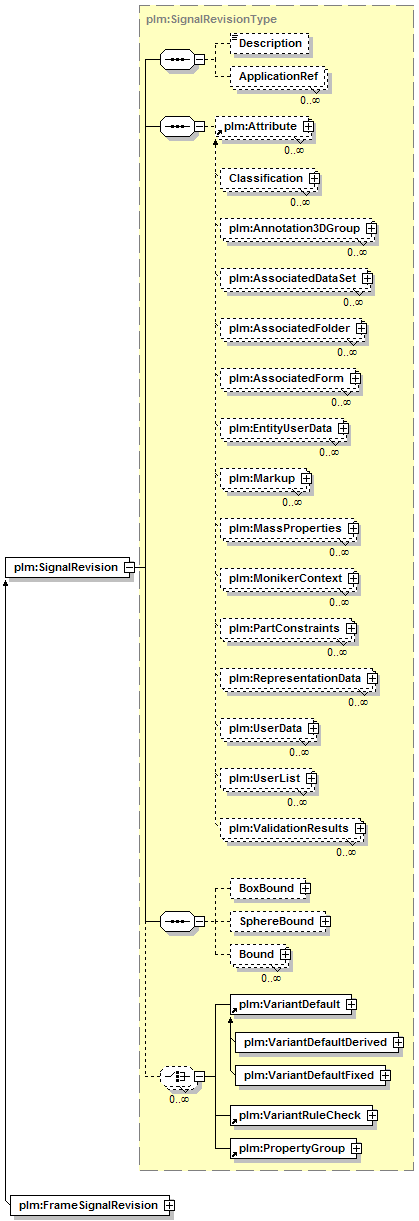
Task: Collapse the plm:SignalRevision node
Action: pyautogui.click(x=129, y=568)
